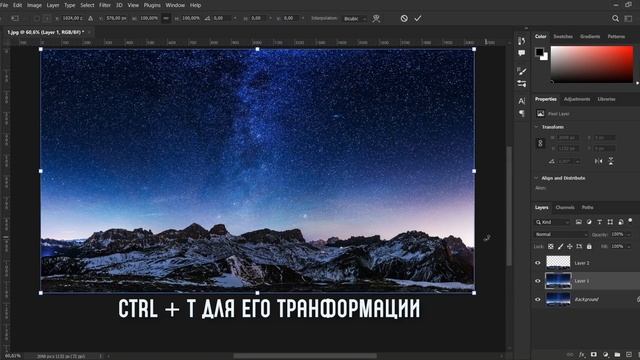The height and width of the screenshot is (360, 640).
Task: Open the Interpolation Bicubic dropdown
Action: (355, 18)
